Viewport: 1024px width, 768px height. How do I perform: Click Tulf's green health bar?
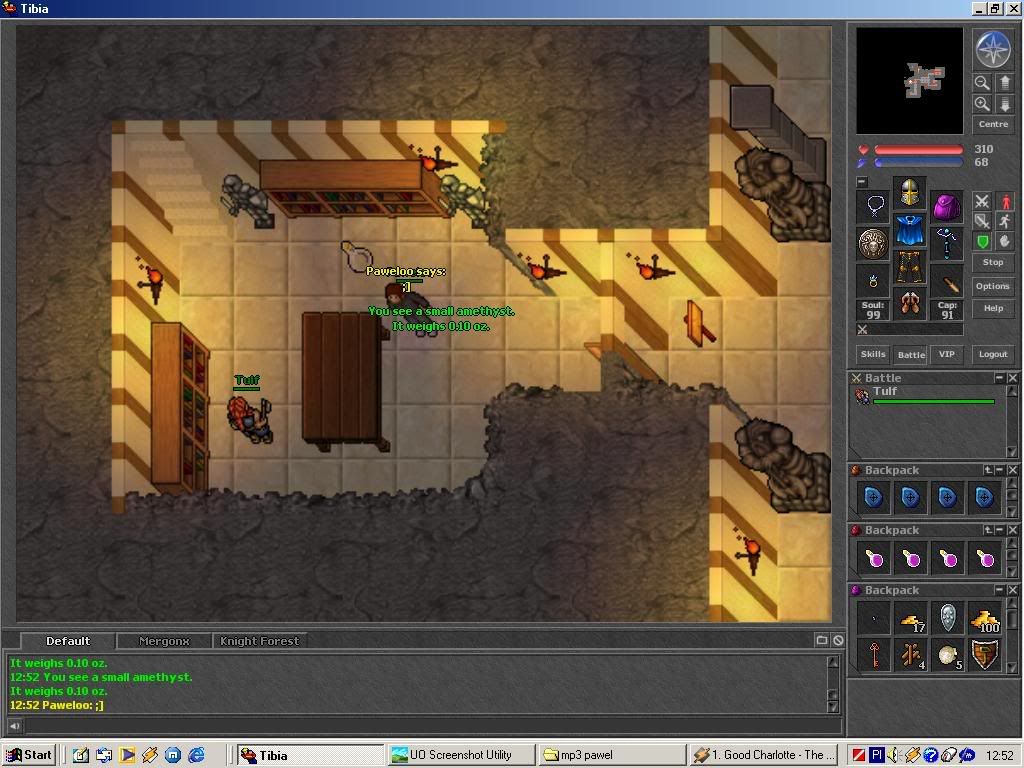(x=933, y=402)
